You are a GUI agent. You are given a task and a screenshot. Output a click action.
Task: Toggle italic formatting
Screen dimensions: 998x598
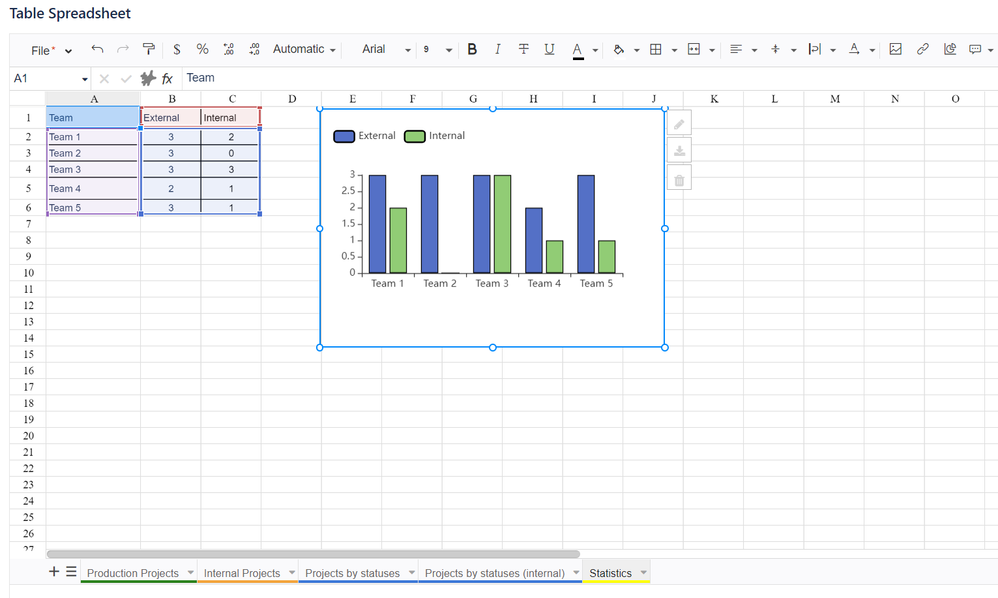[x=498, y=49]
